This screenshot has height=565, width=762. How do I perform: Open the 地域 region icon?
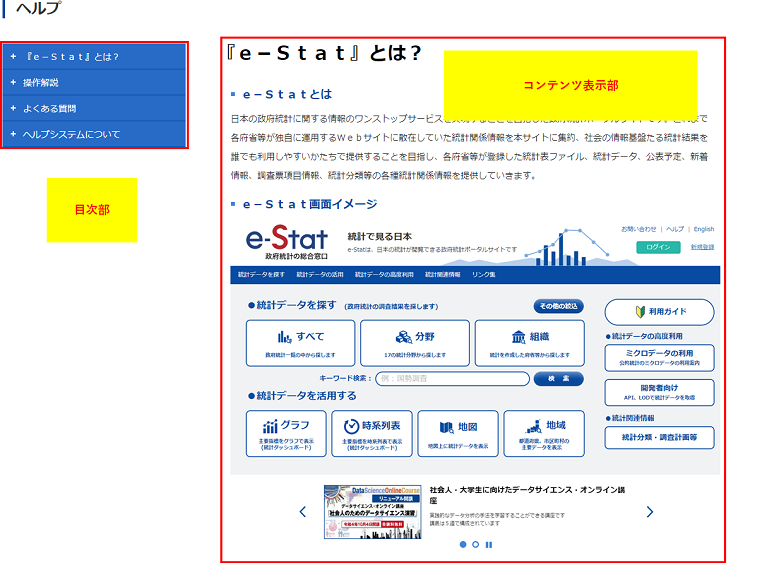pos(534,427)
